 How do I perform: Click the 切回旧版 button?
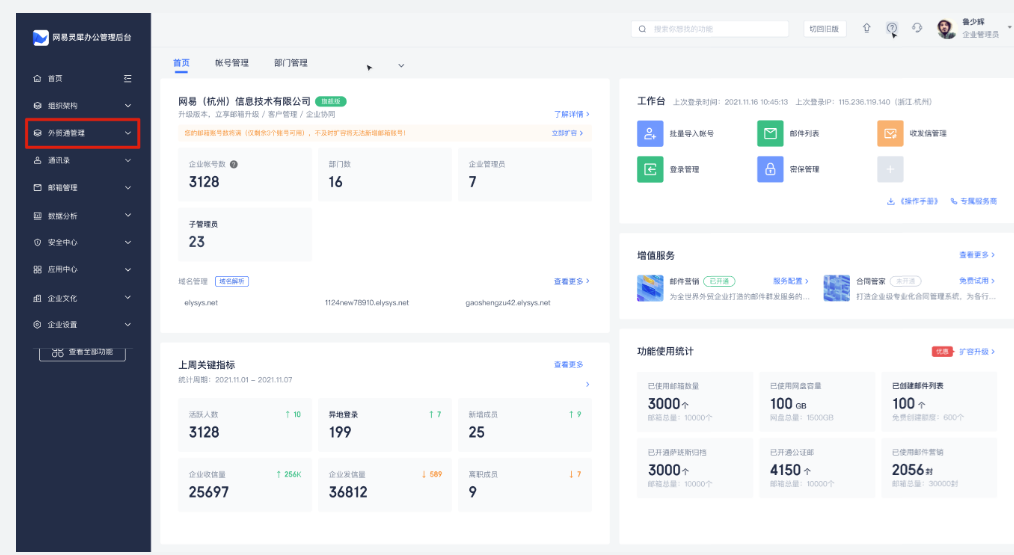click(x=825, y=29)
